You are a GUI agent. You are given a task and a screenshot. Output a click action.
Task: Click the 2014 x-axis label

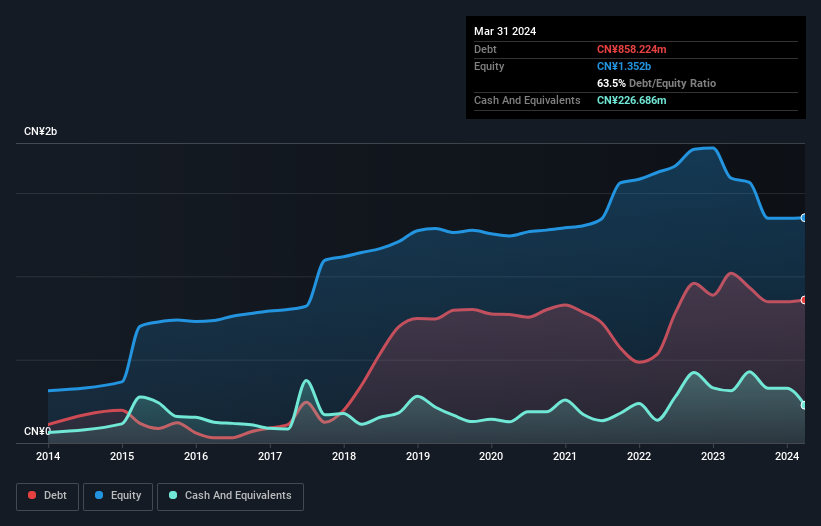[48, 456]
